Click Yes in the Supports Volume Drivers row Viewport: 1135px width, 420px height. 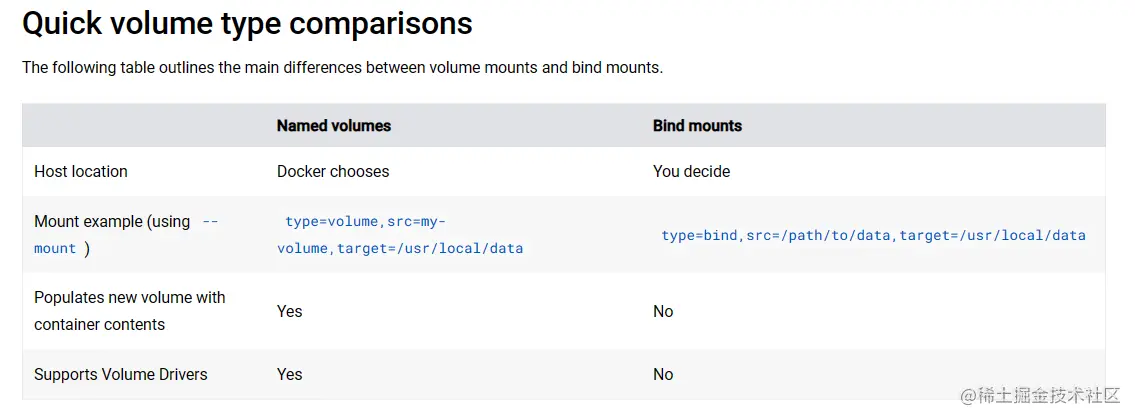pyautogui.click(x=290, y=374)
